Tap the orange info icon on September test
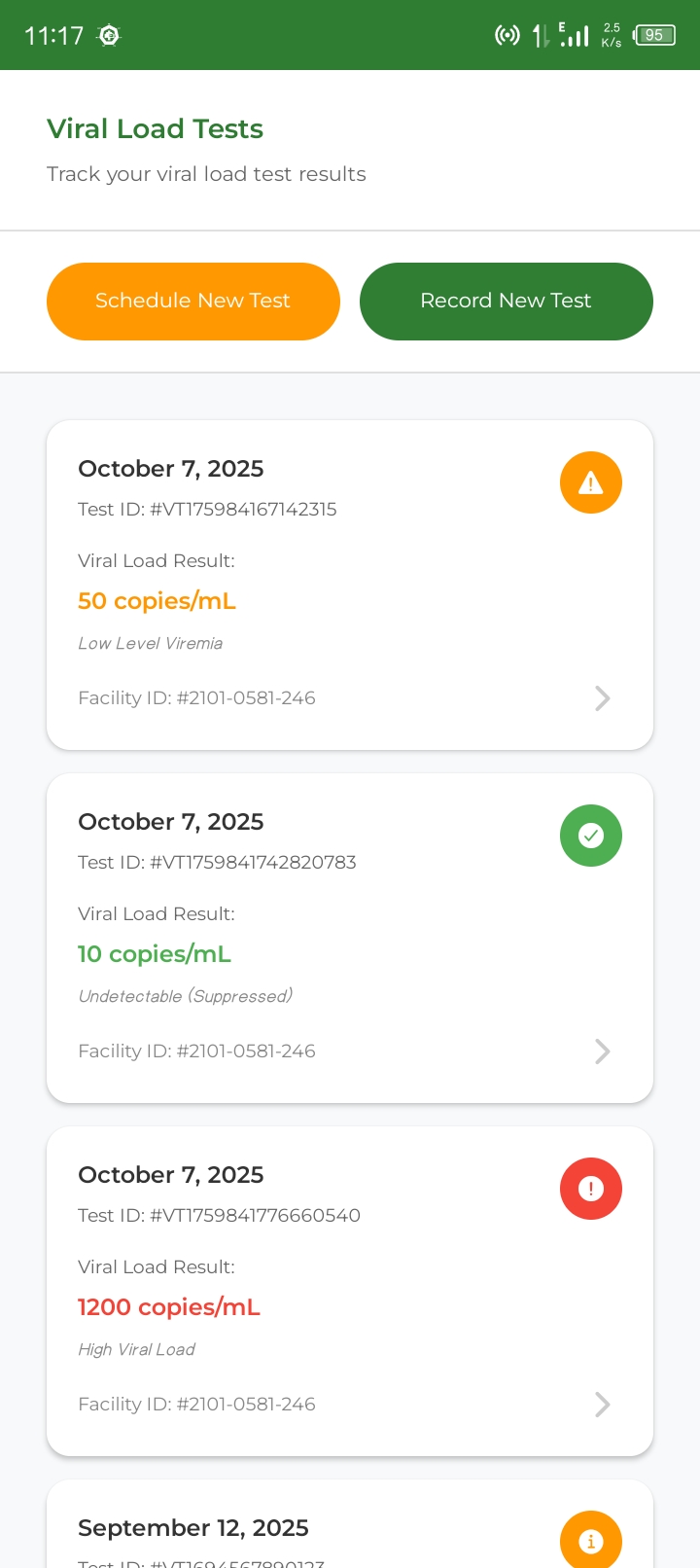 point(590,1541)
